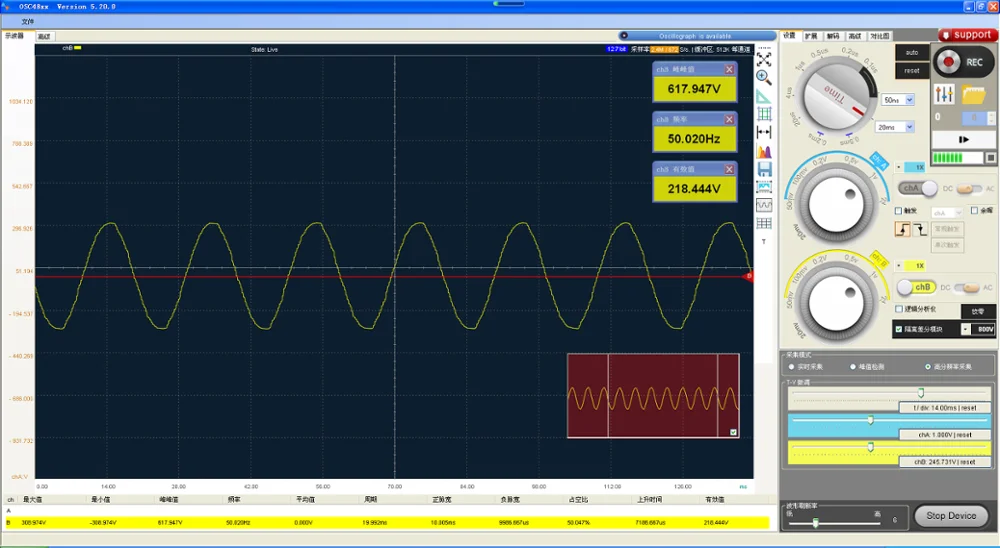Click the fit-to-screen expand arrows icon
Image resolution: width=1000 pixels, height=548 pixels.
point(763,59)
